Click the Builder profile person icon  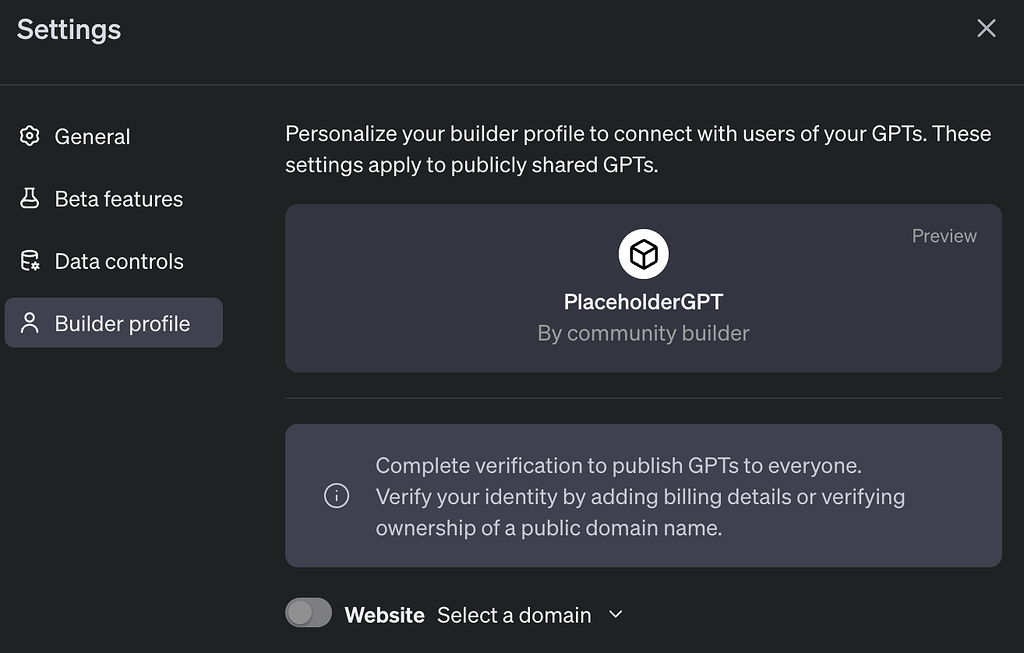click(x=29, y=323)
